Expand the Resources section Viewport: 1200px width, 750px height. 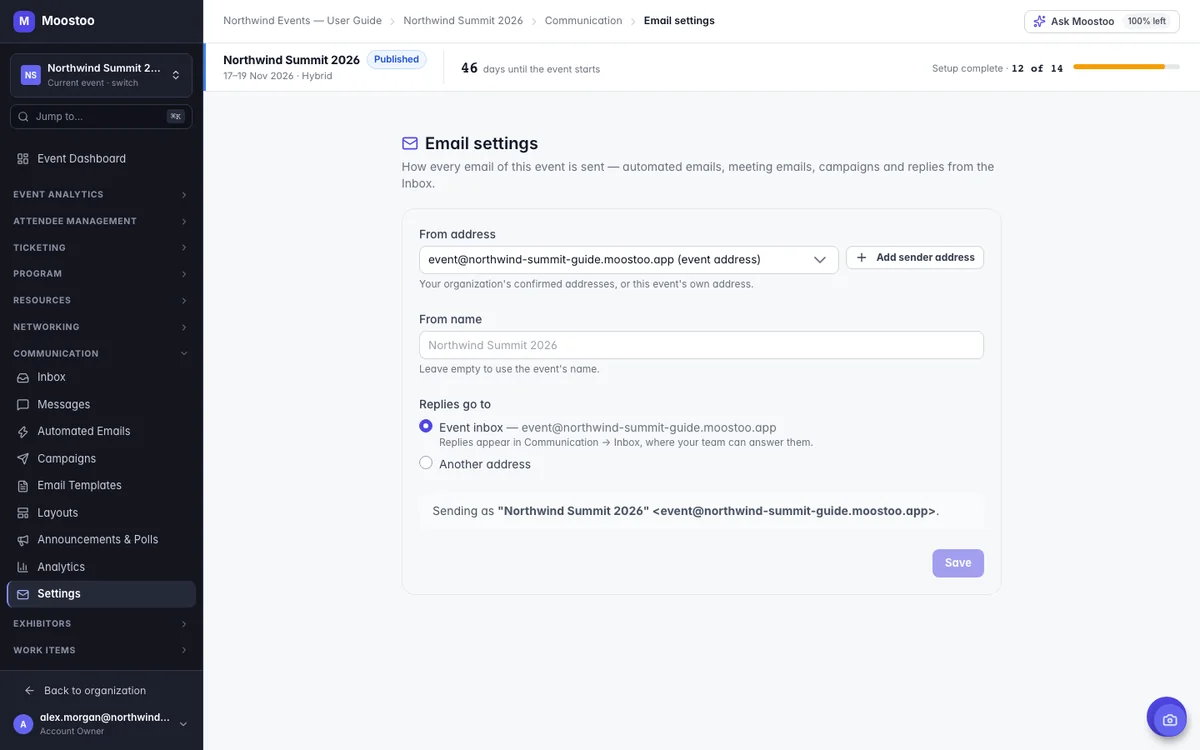[101, 301]
